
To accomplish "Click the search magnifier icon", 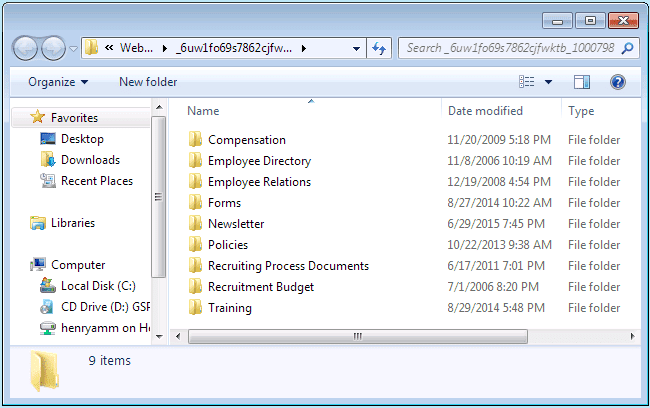I will pos(628,48).
